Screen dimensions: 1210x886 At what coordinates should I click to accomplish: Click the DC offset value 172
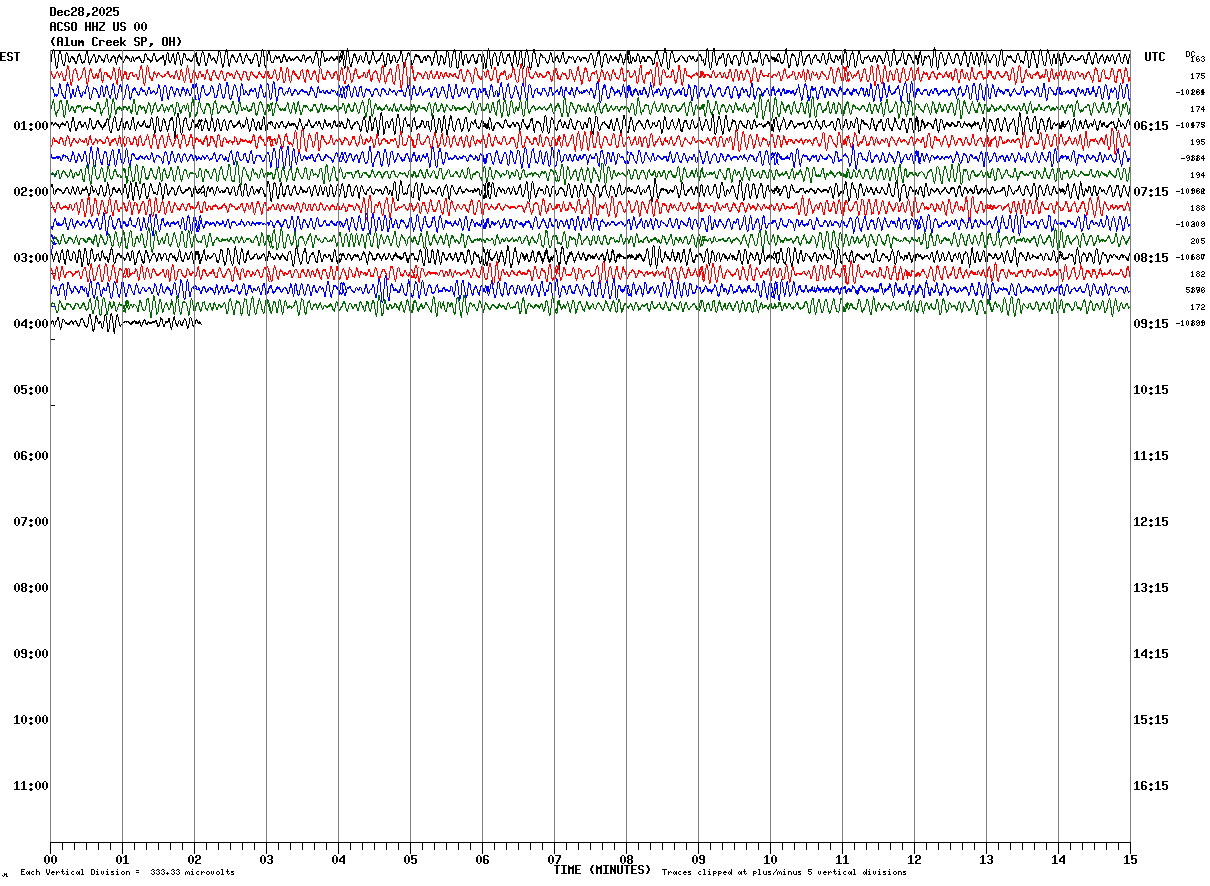pos(1197,307)
